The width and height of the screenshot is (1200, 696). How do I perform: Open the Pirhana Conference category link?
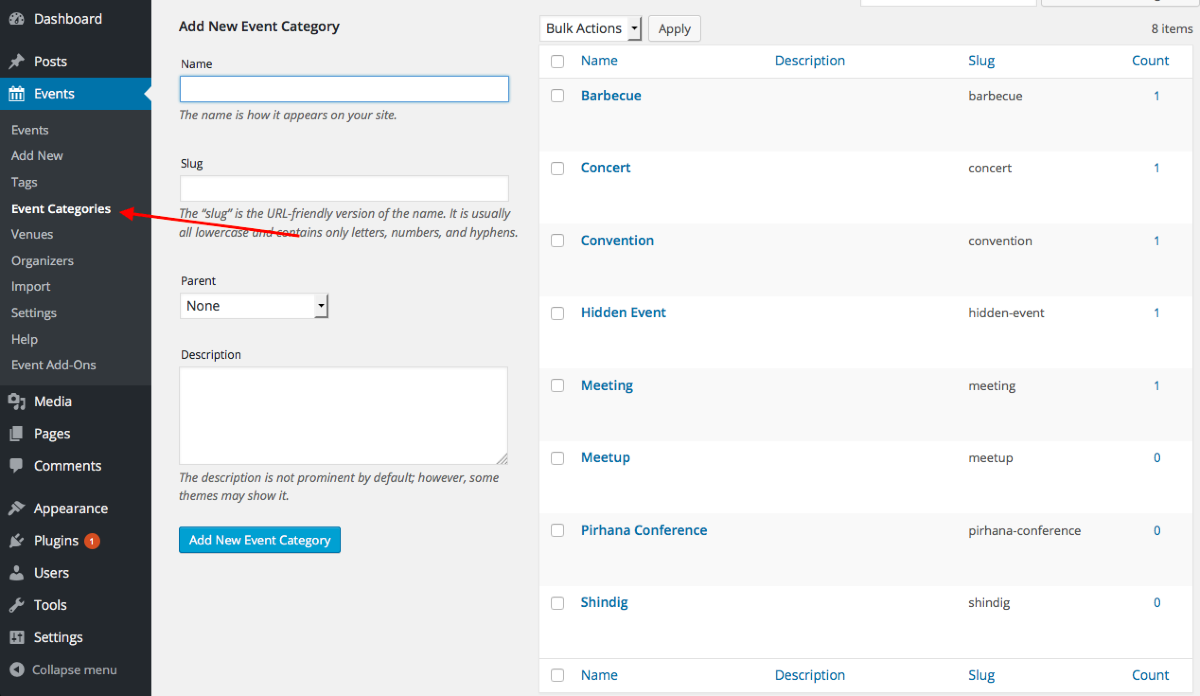pyautogui.click(x=644, y=530)
